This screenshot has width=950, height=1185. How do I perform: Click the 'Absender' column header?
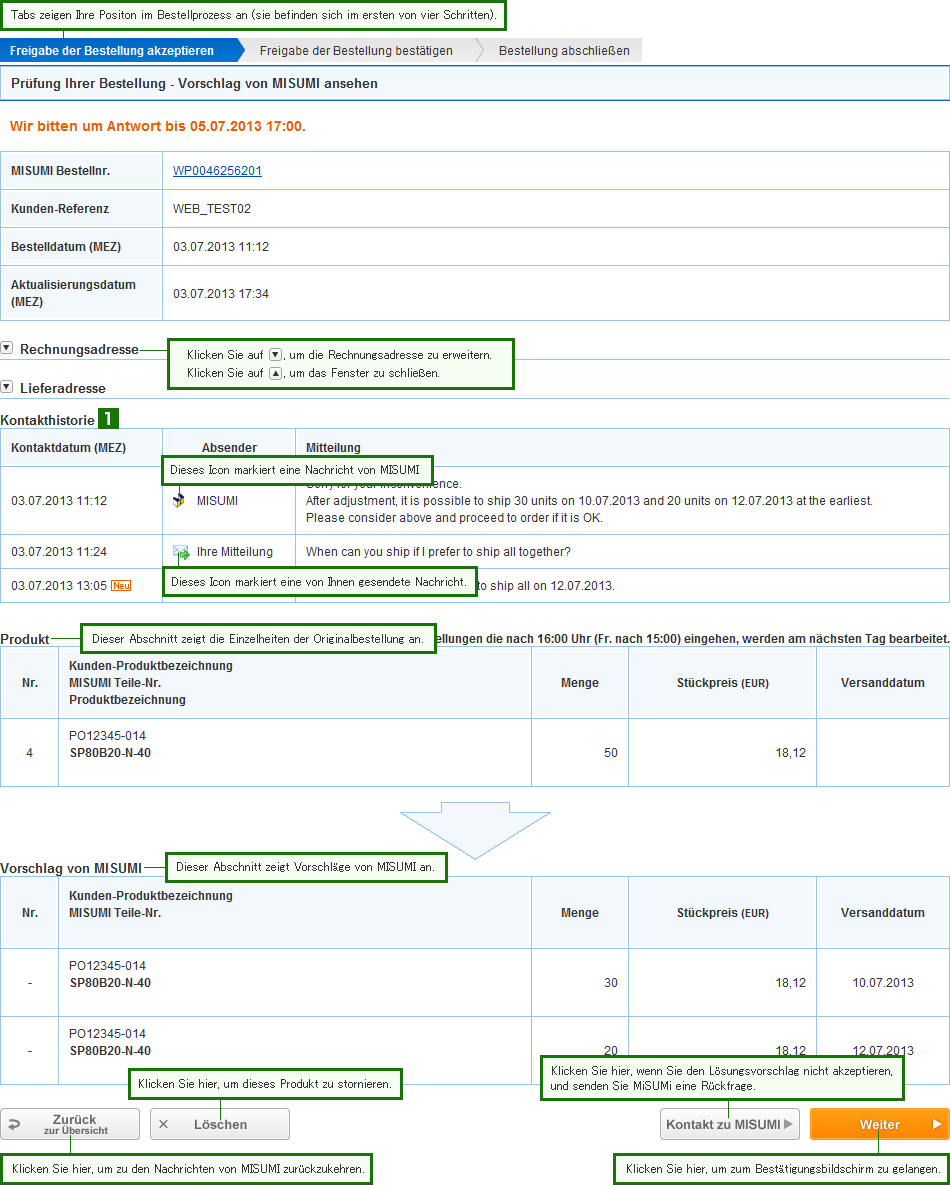[x=229, y=447]
